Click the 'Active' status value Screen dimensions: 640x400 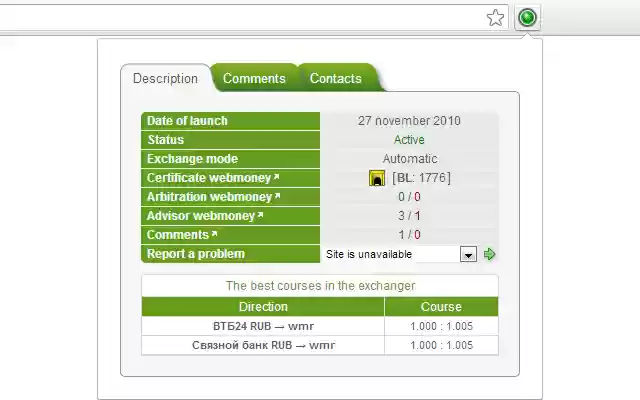409,140
